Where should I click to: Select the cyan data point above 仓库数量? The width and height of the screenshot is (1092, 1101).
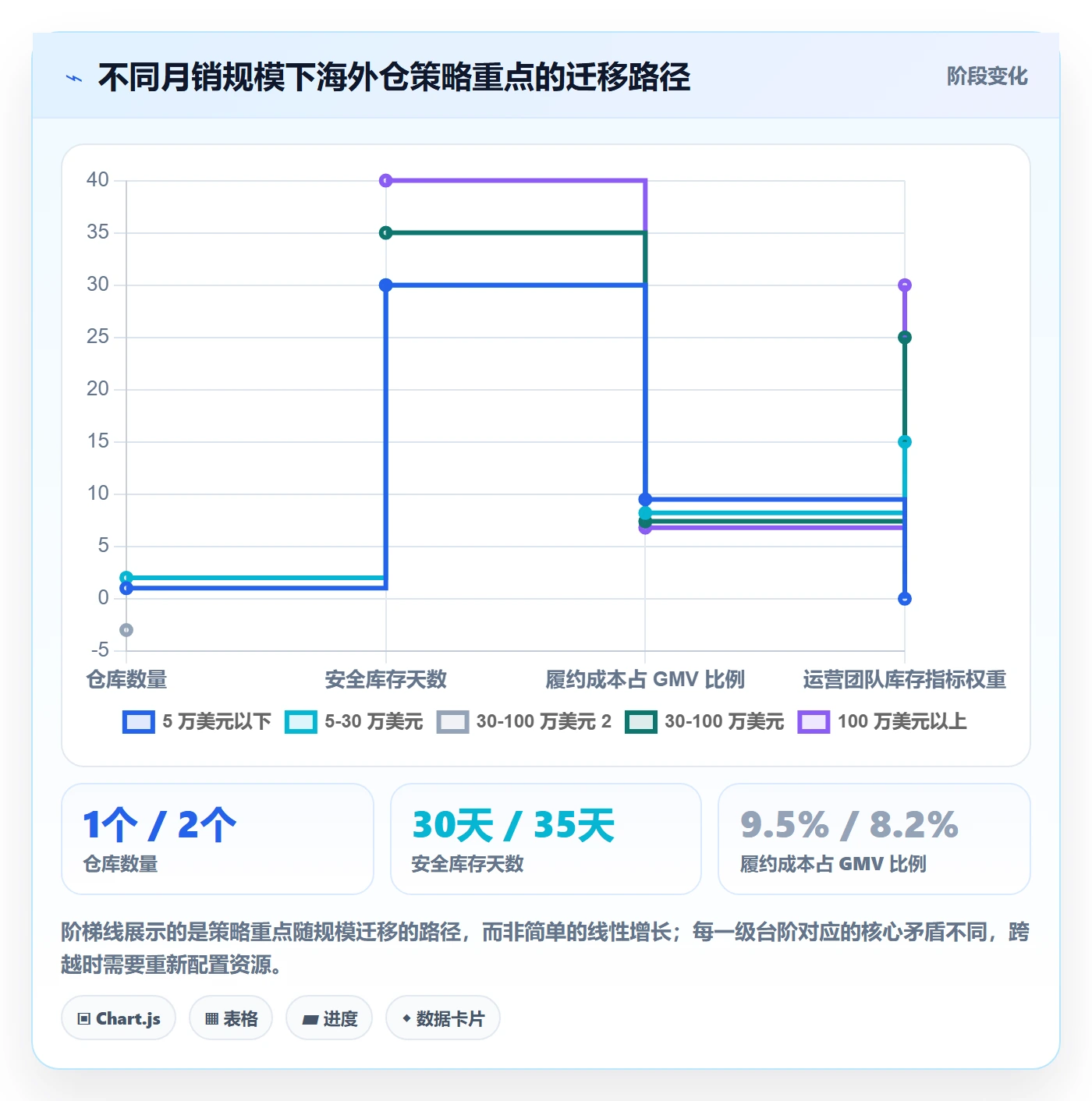click(126, 578)
